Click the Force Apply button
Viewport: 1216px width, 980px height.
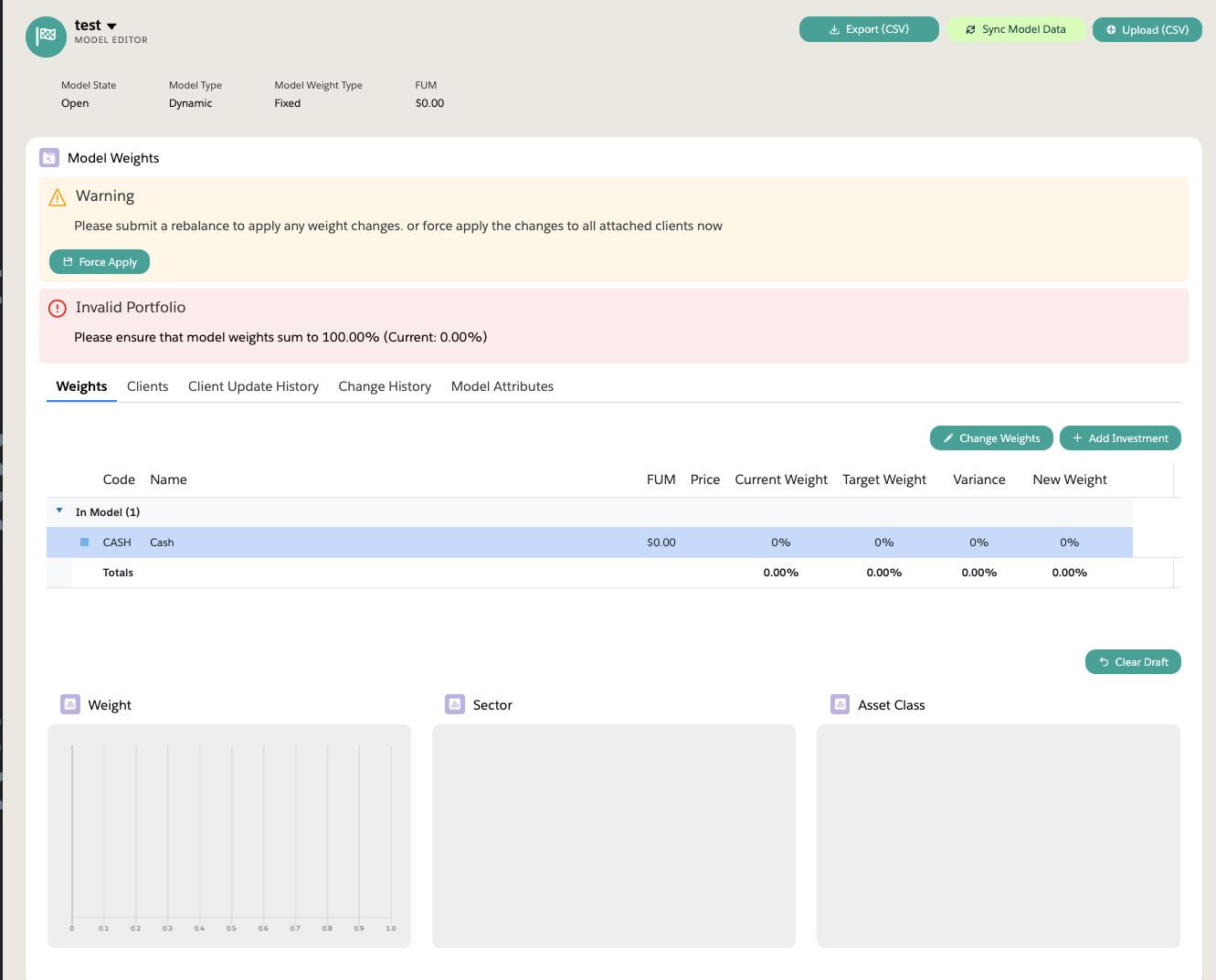(x=100, y=262)
